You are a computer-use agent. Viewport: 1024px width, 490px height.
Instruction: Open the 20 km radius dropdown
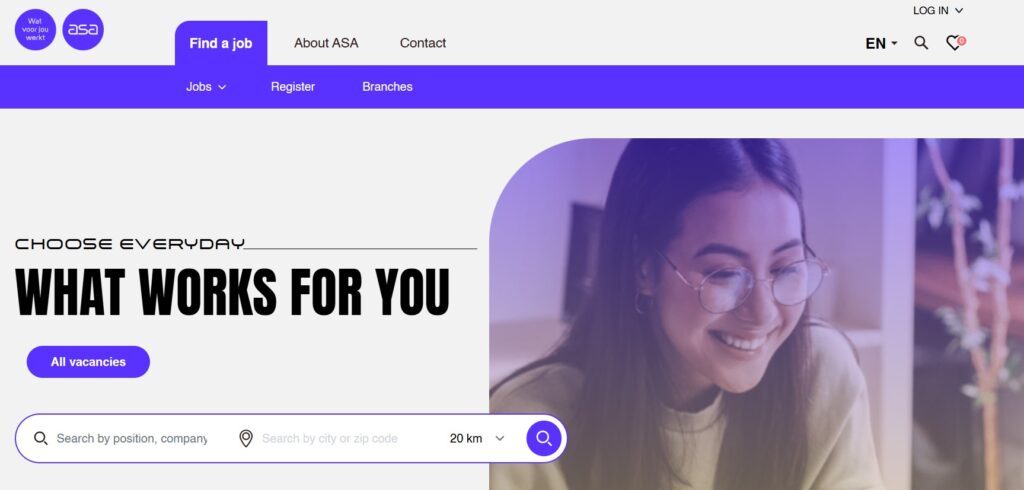point(477,438)
